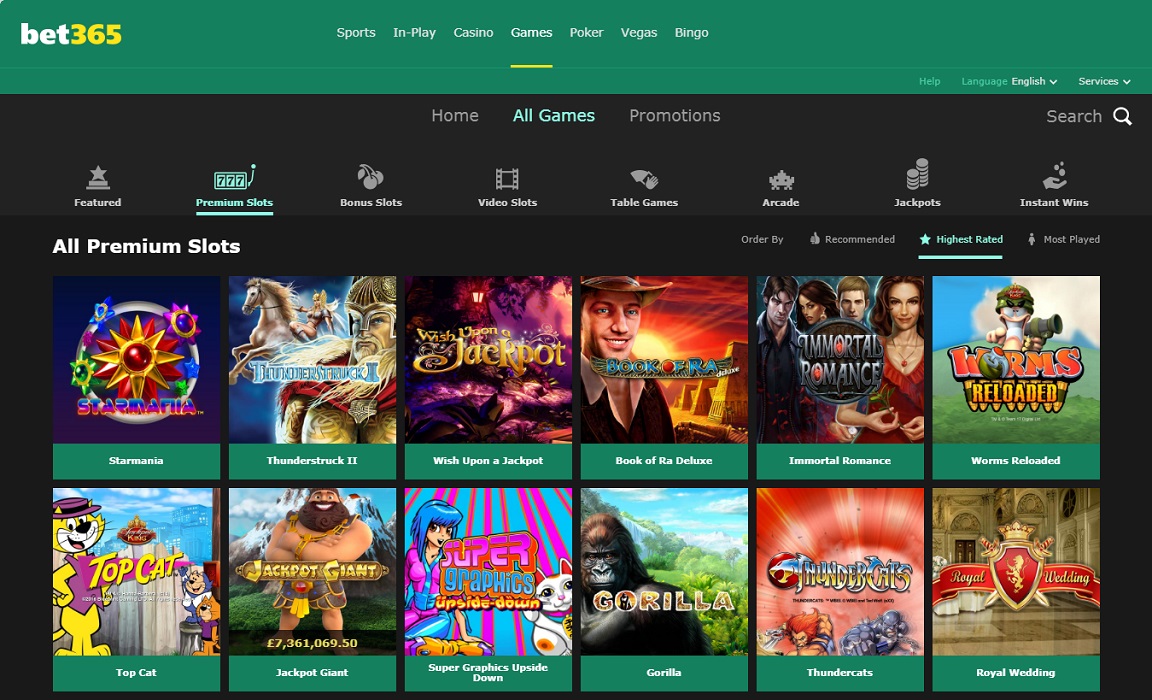Click the Help link

click(x=929, y=82)
